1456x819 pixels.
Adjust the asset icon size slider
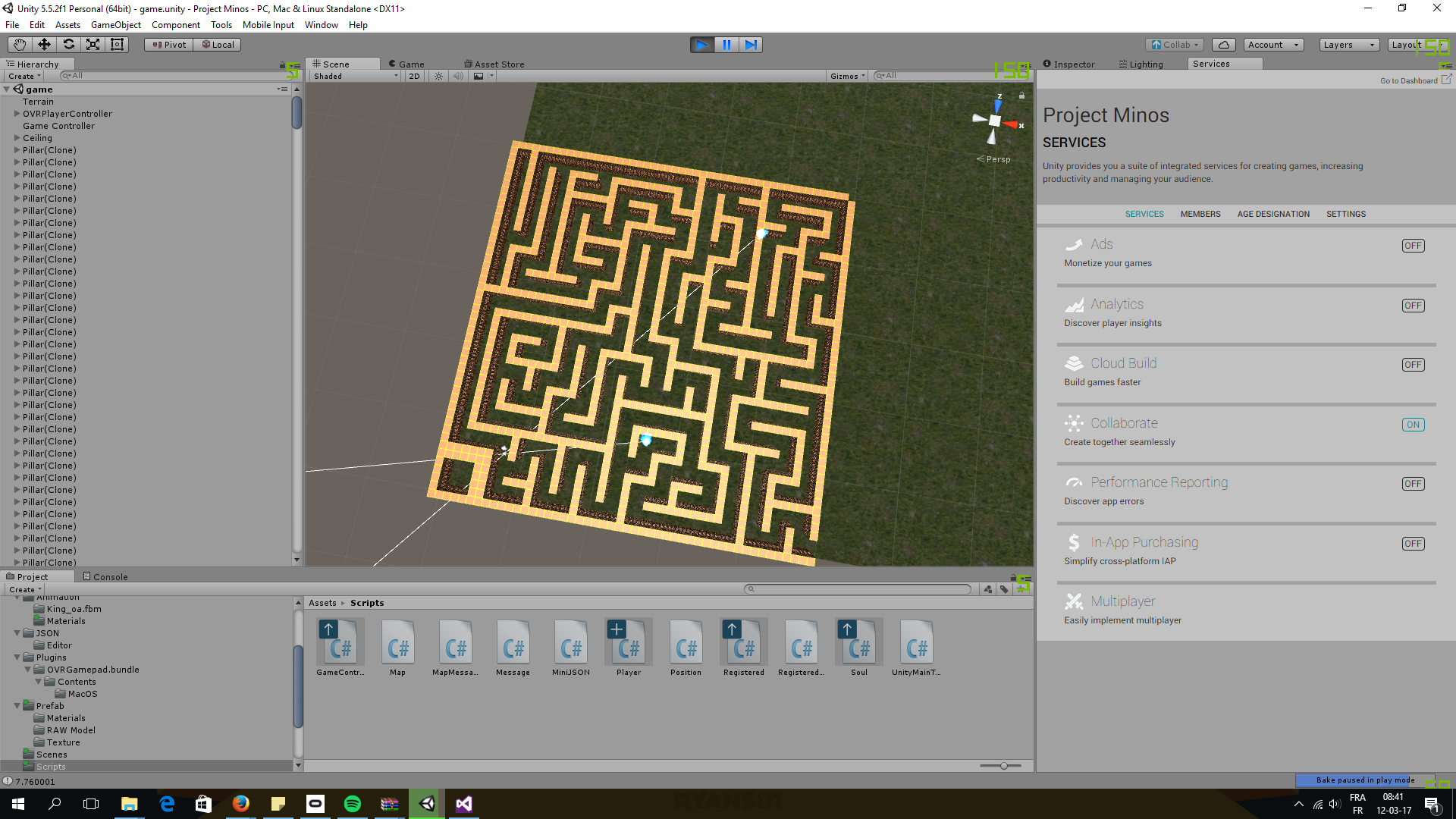click(x=1003, y=766)
